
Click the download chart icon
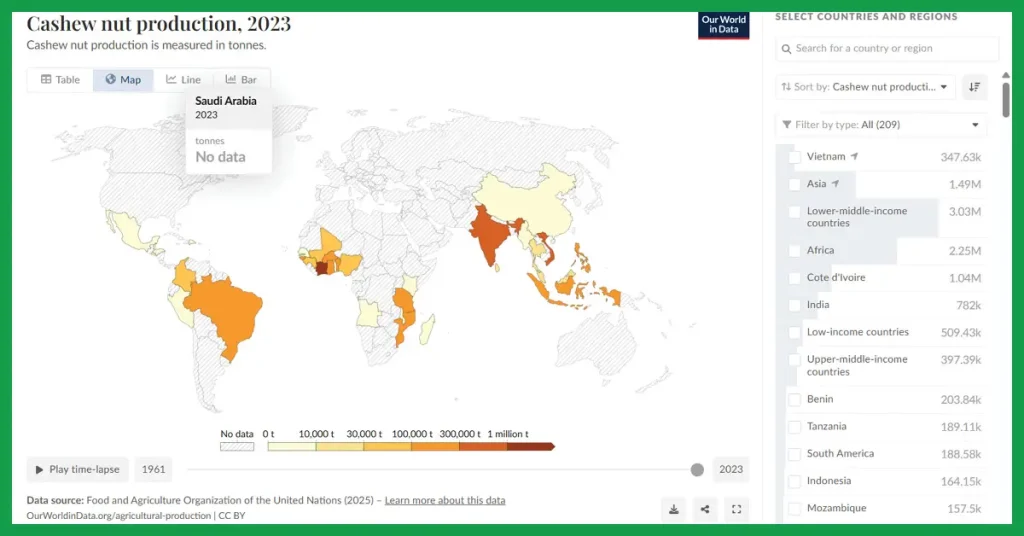[x=673, y=509]
